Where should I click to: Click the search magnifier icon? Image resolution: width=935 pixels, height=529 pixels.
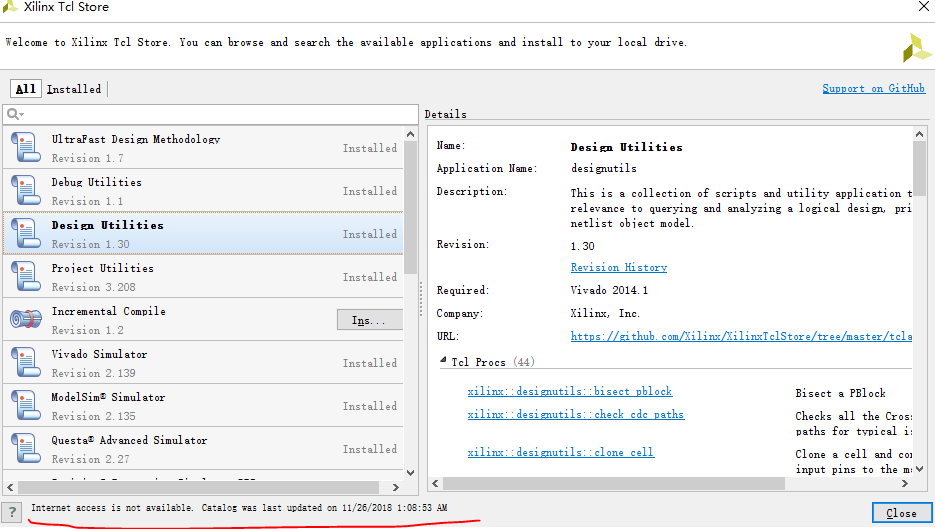(x=13, y=115)
